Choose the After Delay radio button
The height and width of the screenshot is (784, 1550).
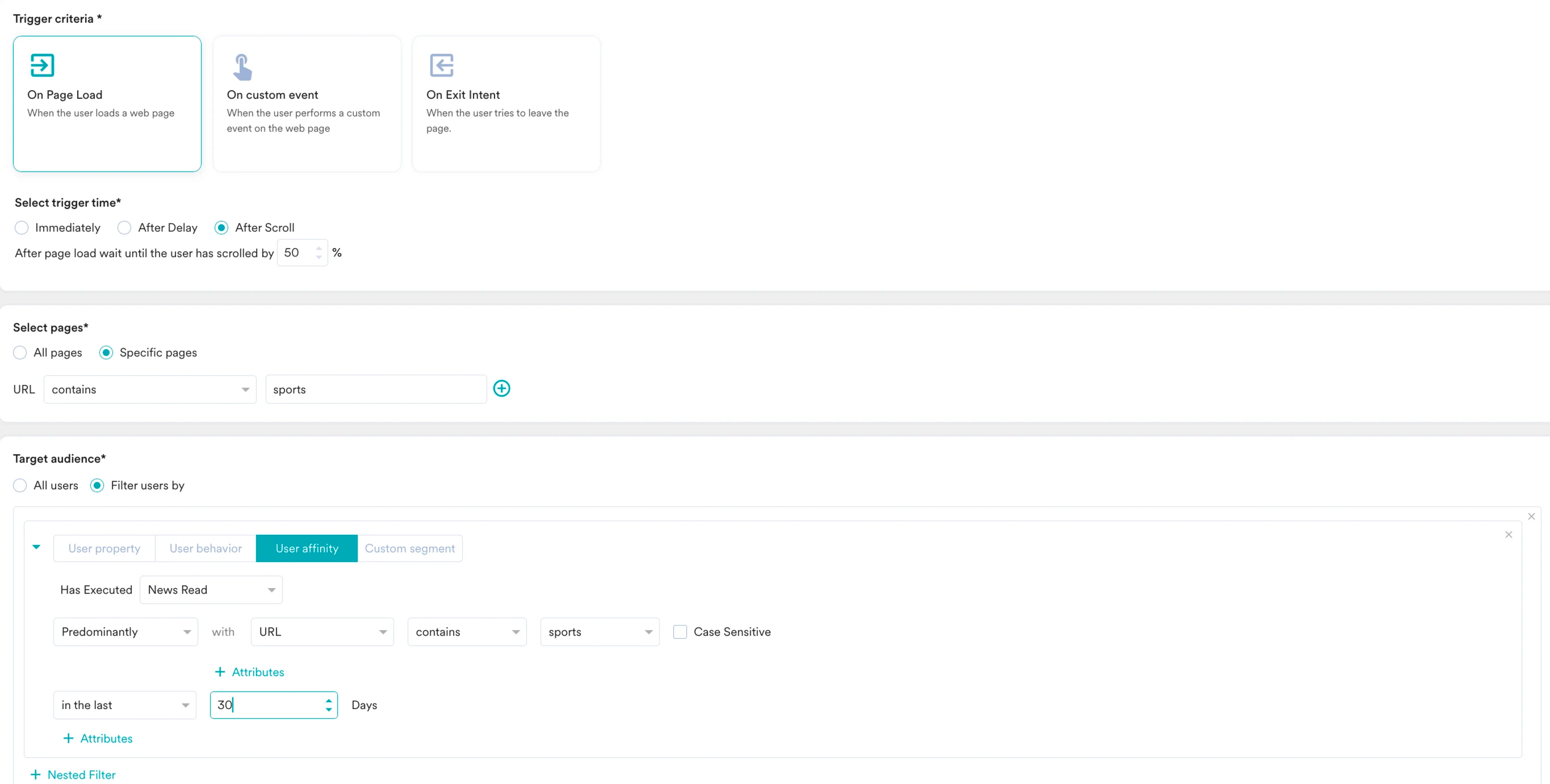[x=125, y=227]
